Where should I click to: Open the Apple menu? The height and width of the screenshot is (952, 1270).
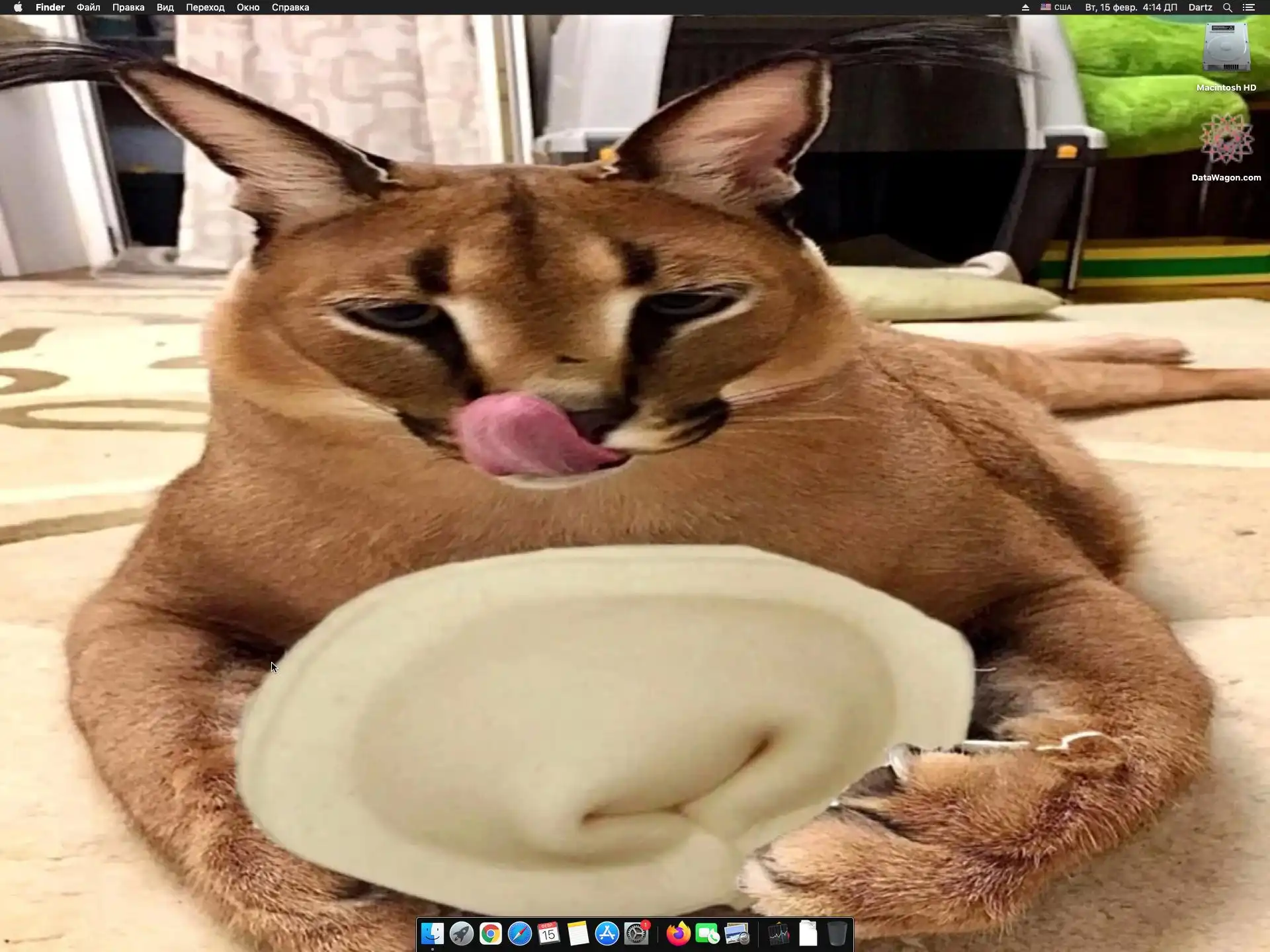pos(18,7)
